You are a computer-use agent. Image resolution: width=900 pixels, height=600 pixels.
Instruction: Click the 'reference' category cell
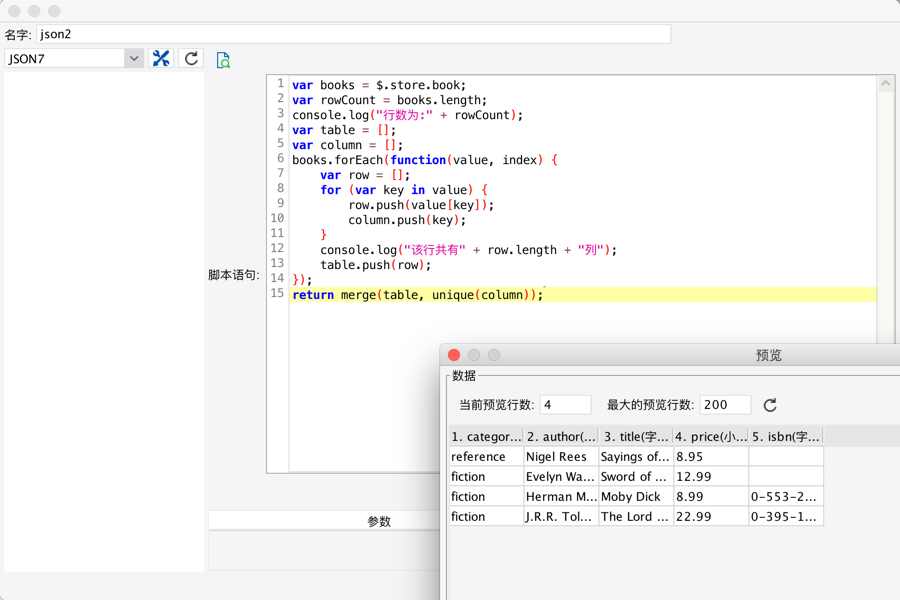(x=486, y=456)
